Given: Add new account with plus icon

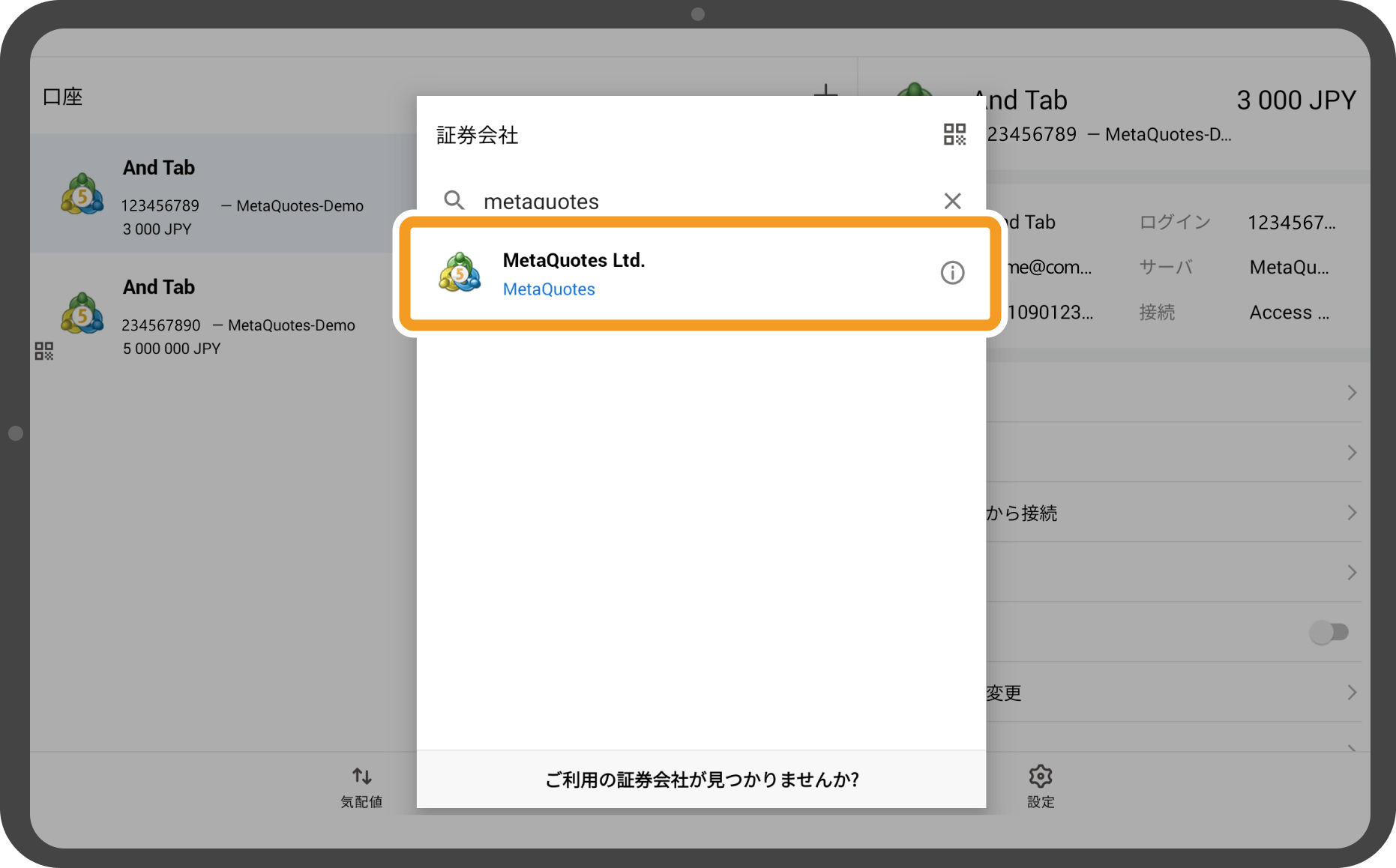Looking at the screenshot, I should tap(825, 91).
